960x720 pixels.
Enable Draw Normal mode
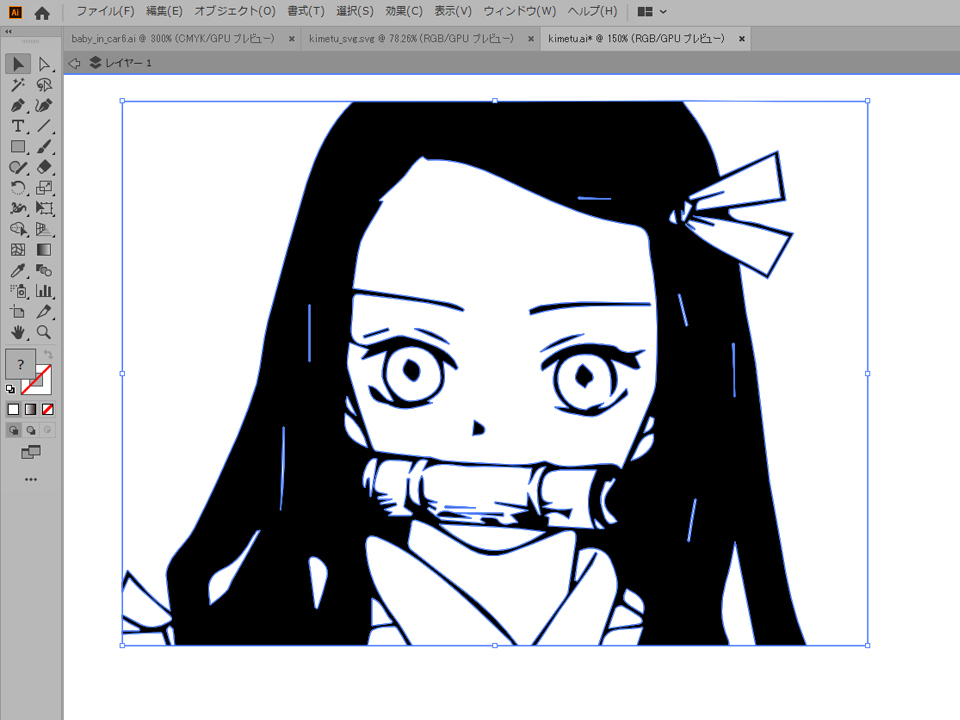click(x=13, y=430)
